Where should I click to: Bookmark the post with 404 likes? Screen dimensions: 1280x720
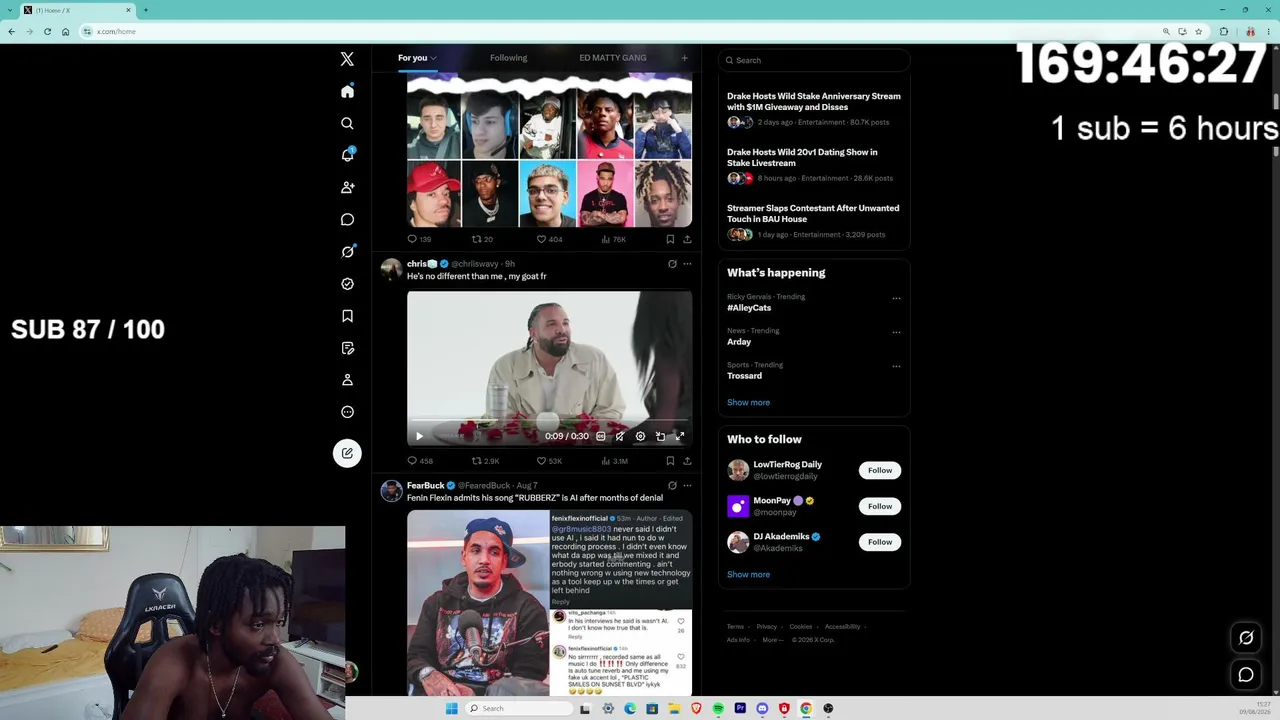(670, 239)
